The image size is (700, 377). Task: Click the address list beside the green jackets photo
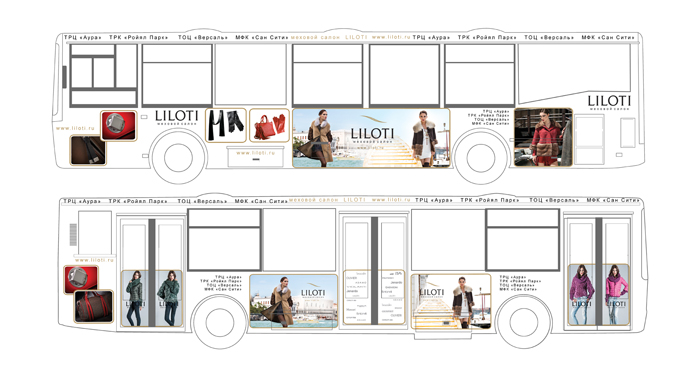221,283
